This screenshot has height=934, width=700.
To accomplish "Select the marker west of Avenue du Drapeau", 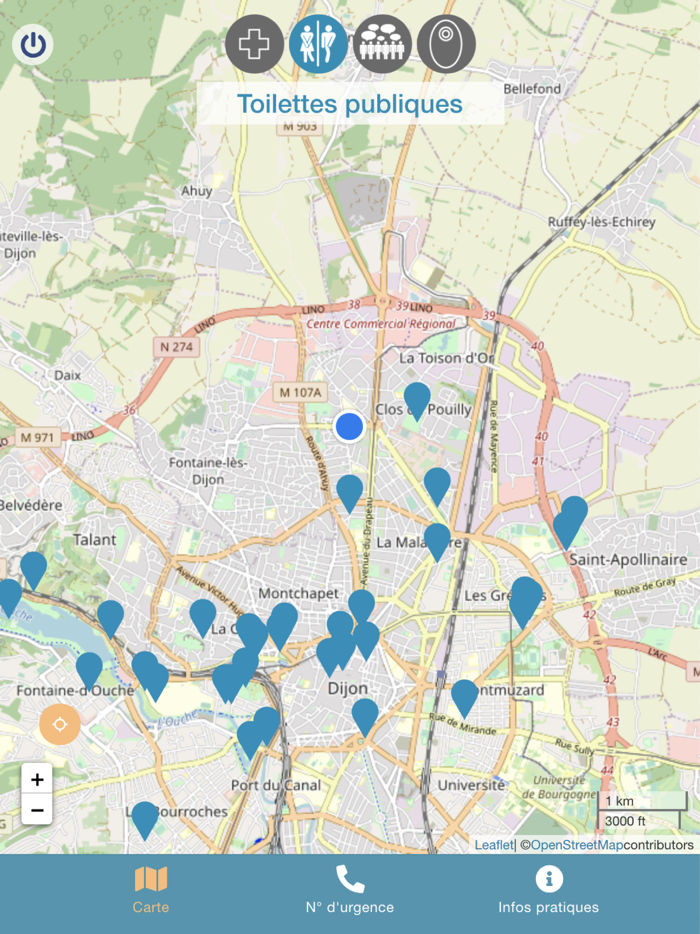I will 350,494.
